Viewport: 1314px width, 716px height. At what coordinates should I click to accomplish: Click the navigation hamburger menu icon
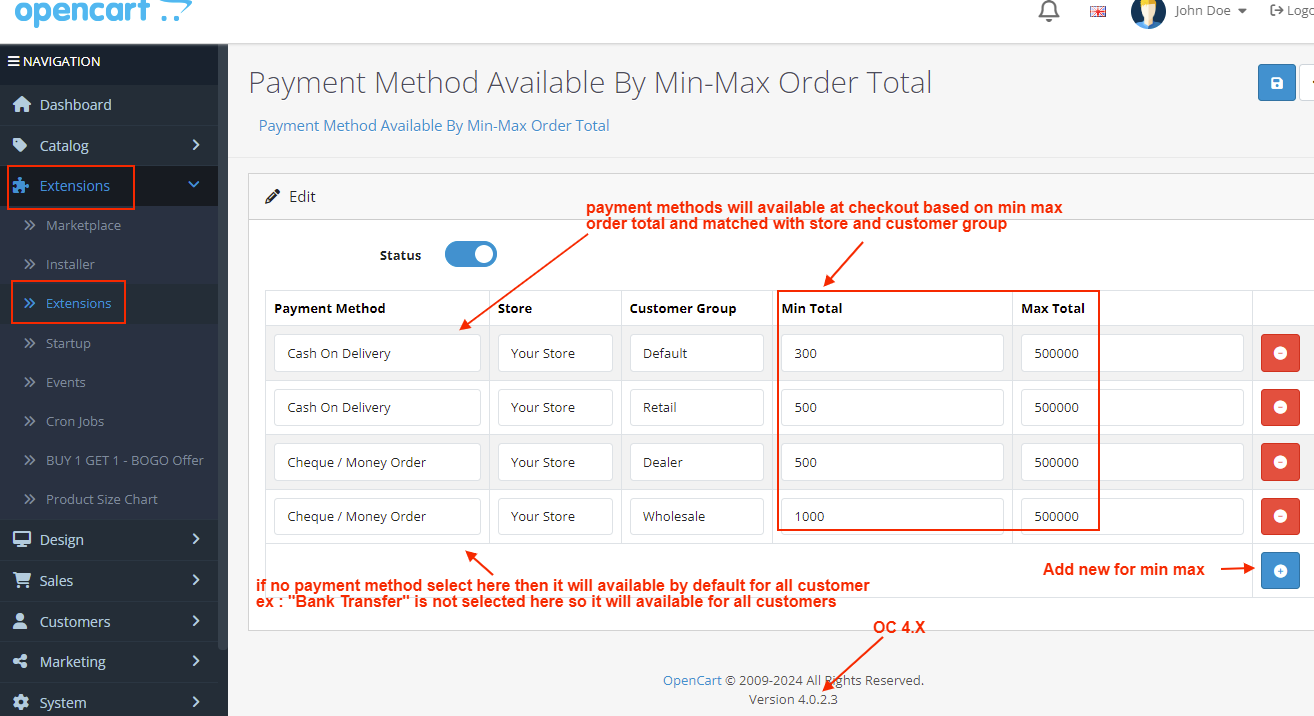click(14, 61)
